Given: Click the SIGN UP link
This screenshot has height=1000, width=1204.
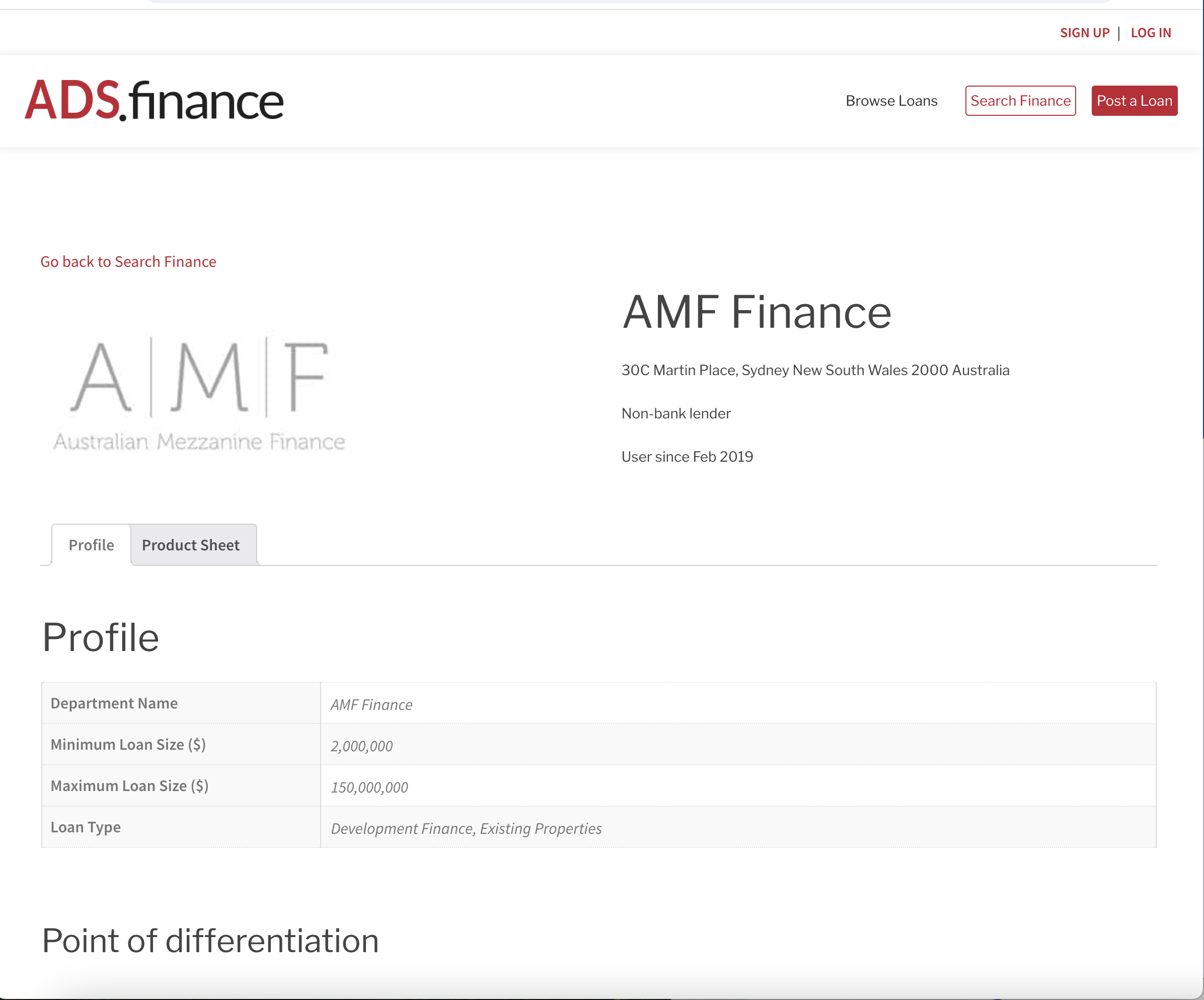Looking at the screenshot, I should click(1085, 33).
